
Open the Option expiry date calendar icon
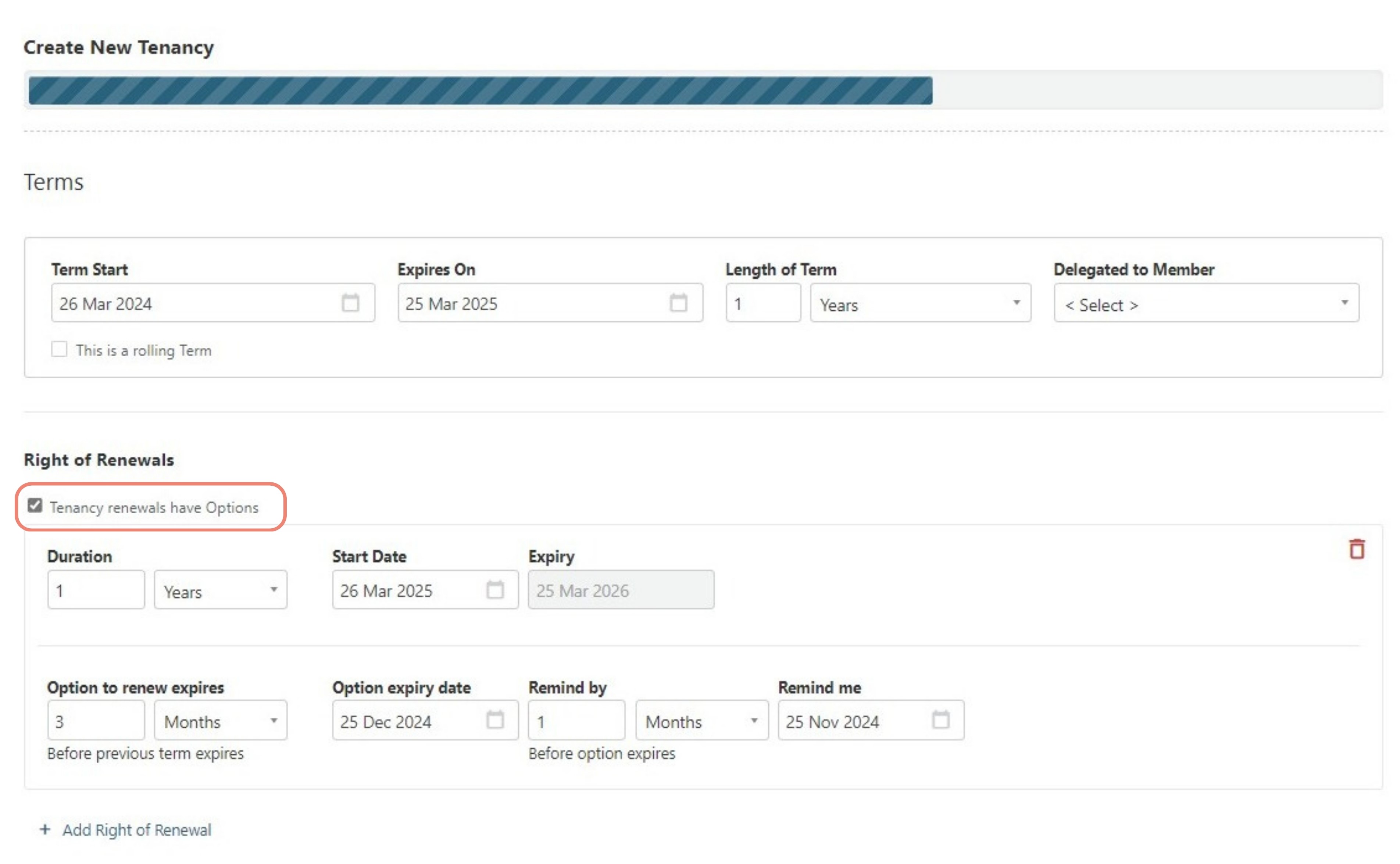(495, 720)
